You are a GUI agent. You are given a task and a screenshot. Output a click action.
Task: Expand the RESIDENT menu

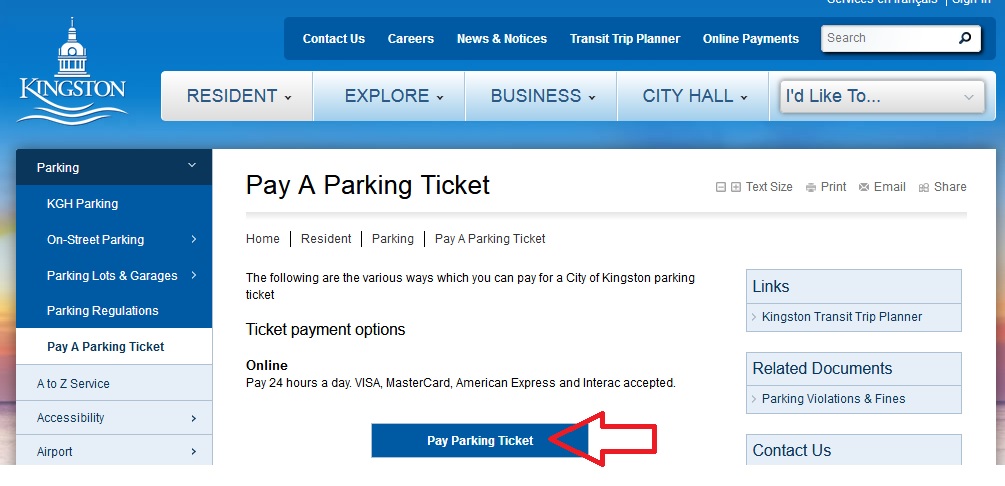(238, 97)
